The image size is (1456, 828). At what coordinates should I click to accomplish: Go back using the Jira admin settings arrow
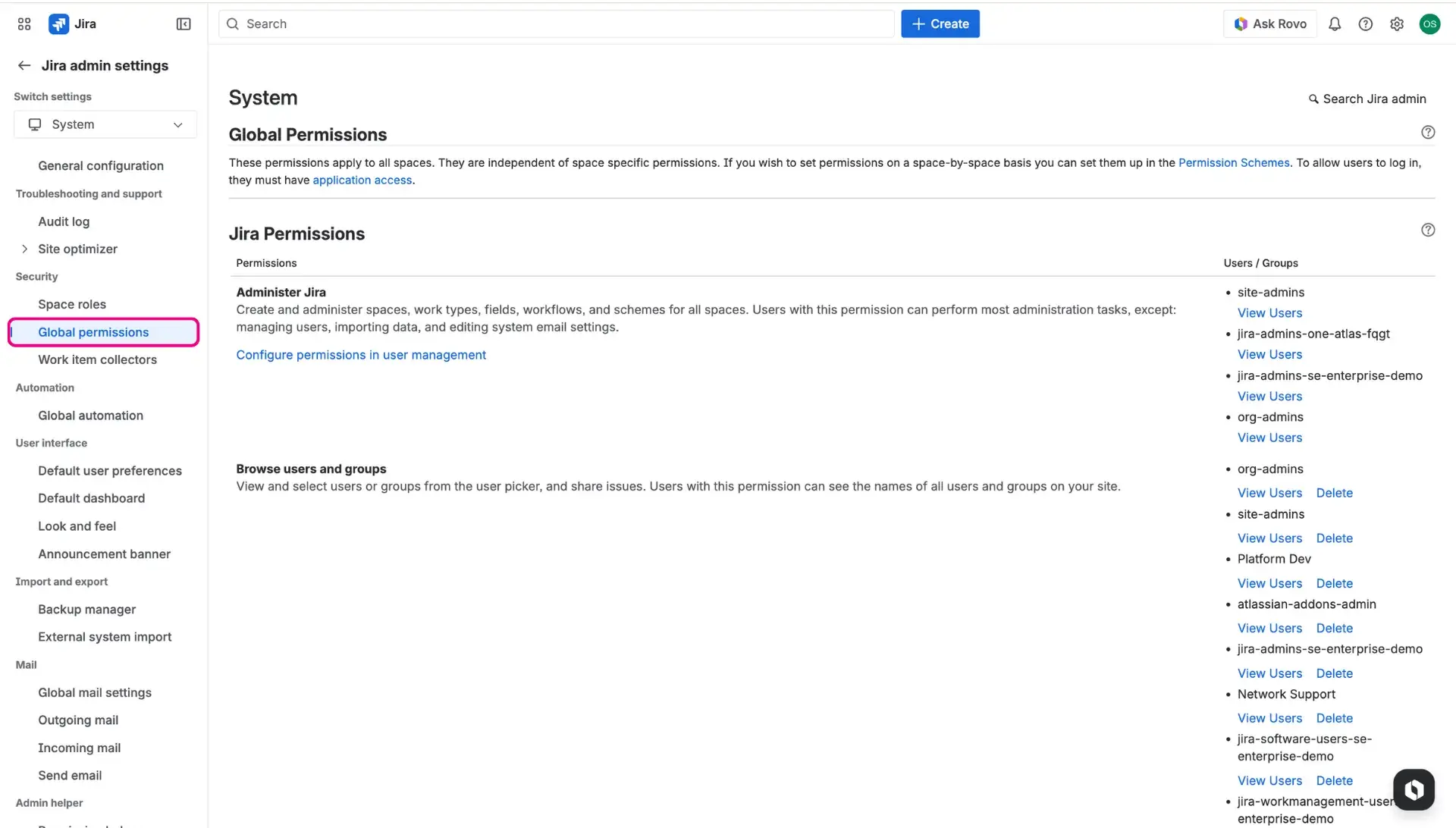point(24,65)
